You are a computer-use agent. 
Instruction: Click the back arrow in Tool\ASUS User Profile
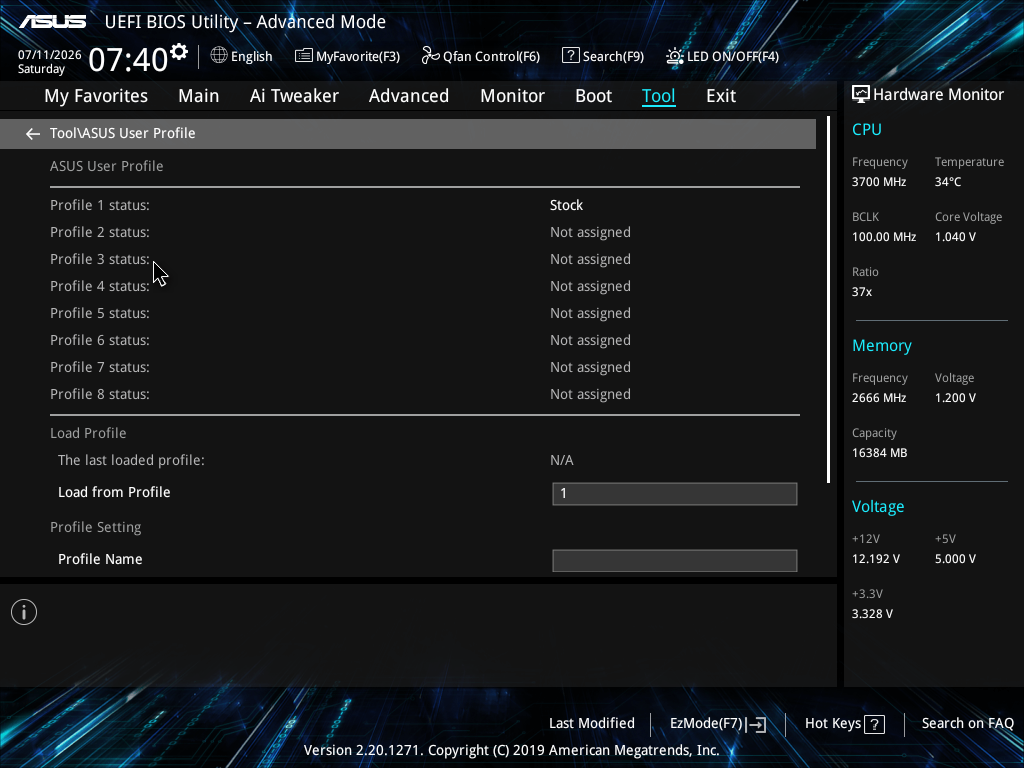pyautogui.click(x=33, y=134)
